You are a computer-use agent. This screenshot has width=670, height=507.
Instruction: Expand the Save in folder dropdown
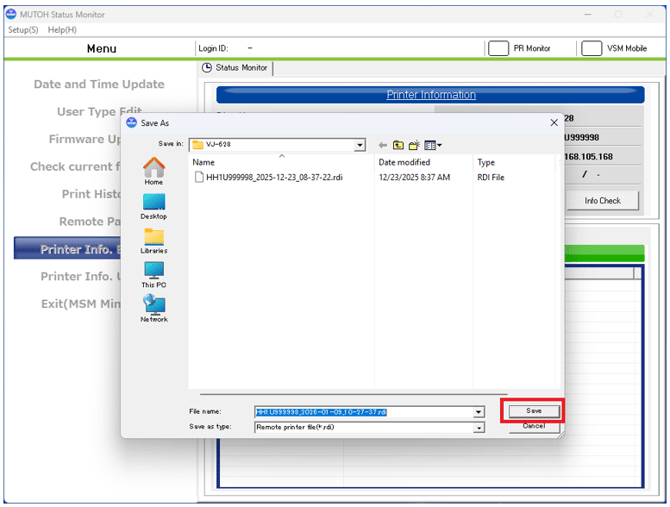point(360,145)
